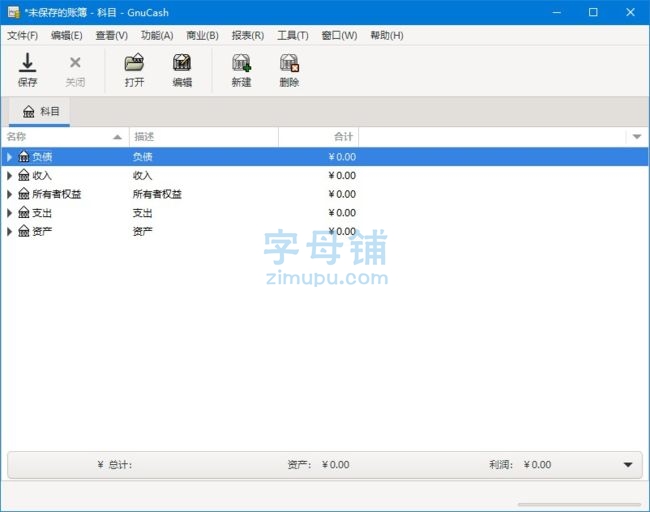650x512 pixels.
Task: Toggle sort arrow on 名称 column
Action: (117, 137)
